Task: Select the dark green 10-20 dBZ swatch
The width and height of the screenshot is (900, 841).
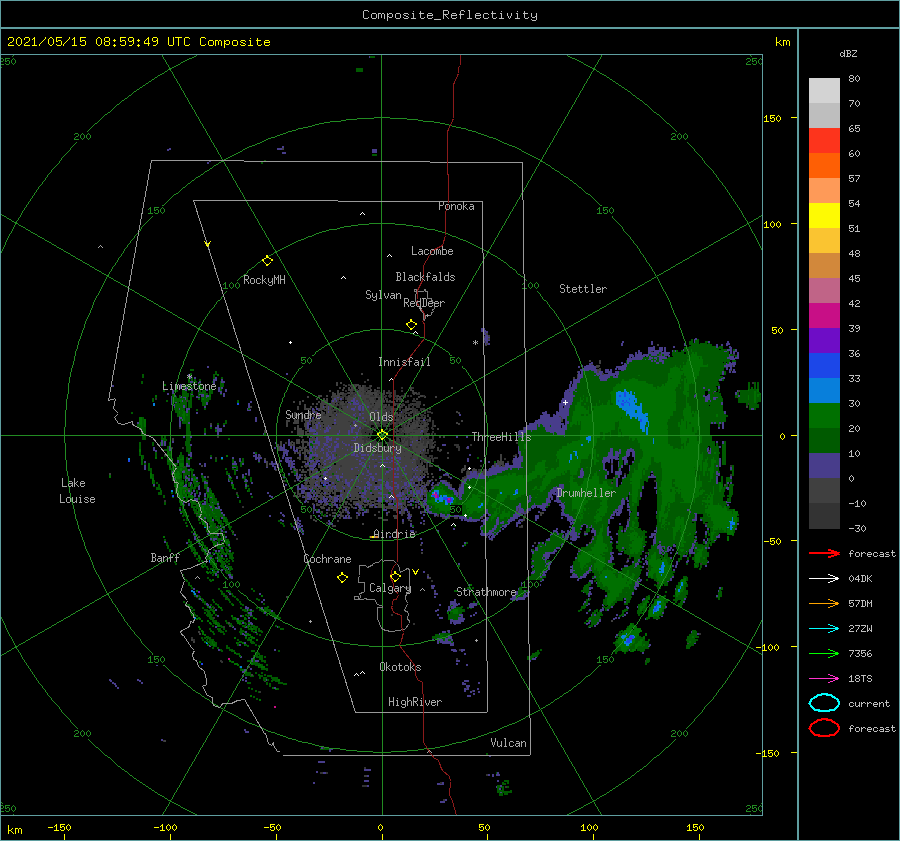Action: [824, 441]
